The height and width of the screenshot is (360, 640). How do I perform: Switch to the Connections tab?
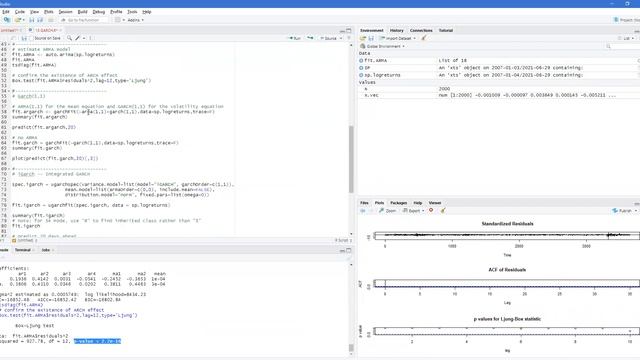click(421, 30)
